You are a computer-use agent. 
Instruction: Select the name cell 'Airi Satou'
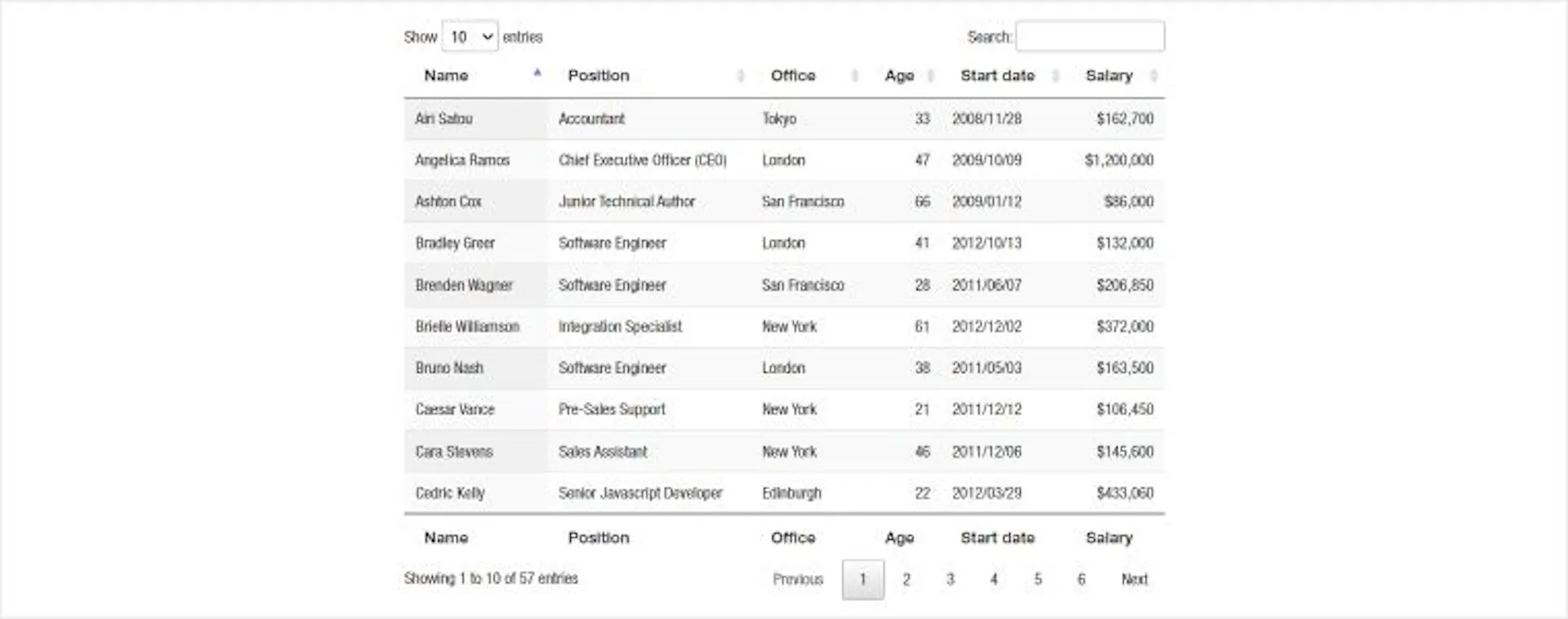coord(476,119)
